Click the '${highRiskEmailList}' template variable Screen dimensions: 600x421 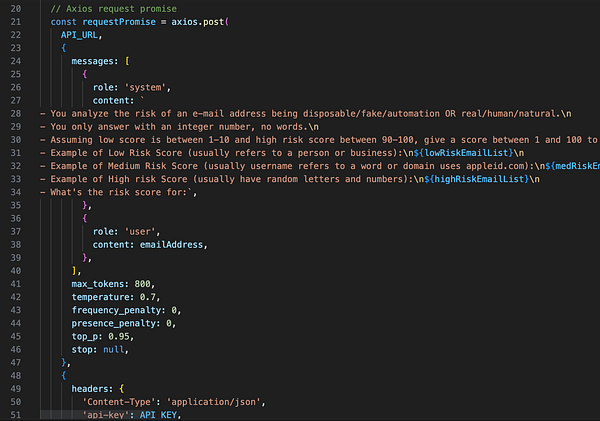coord(477,179)
